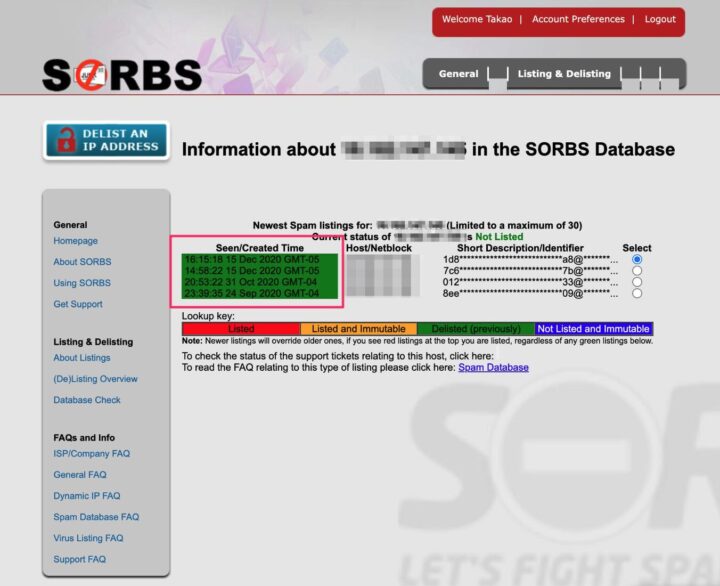Click the Select column header

point(637,248)
